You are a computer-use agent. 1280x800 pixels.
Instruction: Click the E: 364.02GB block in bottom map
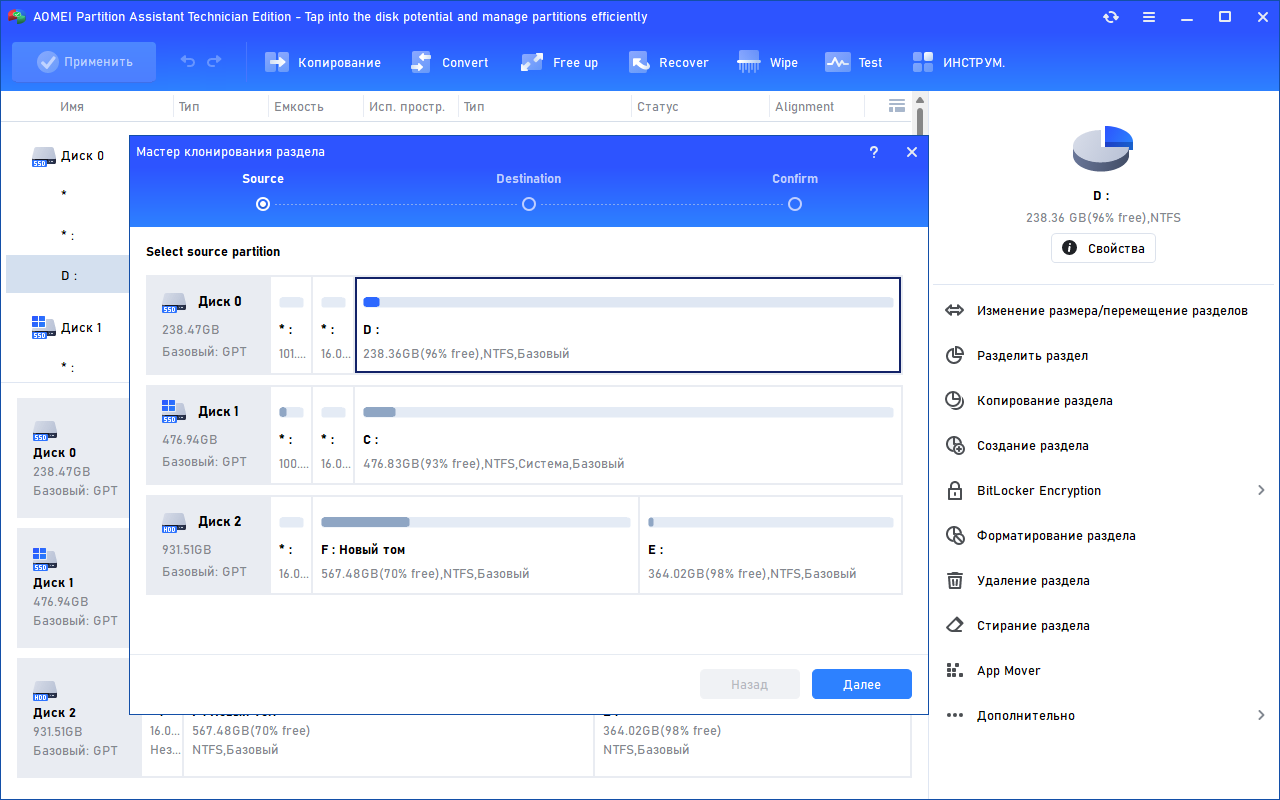pyautogui.click(x=753, y=745)
